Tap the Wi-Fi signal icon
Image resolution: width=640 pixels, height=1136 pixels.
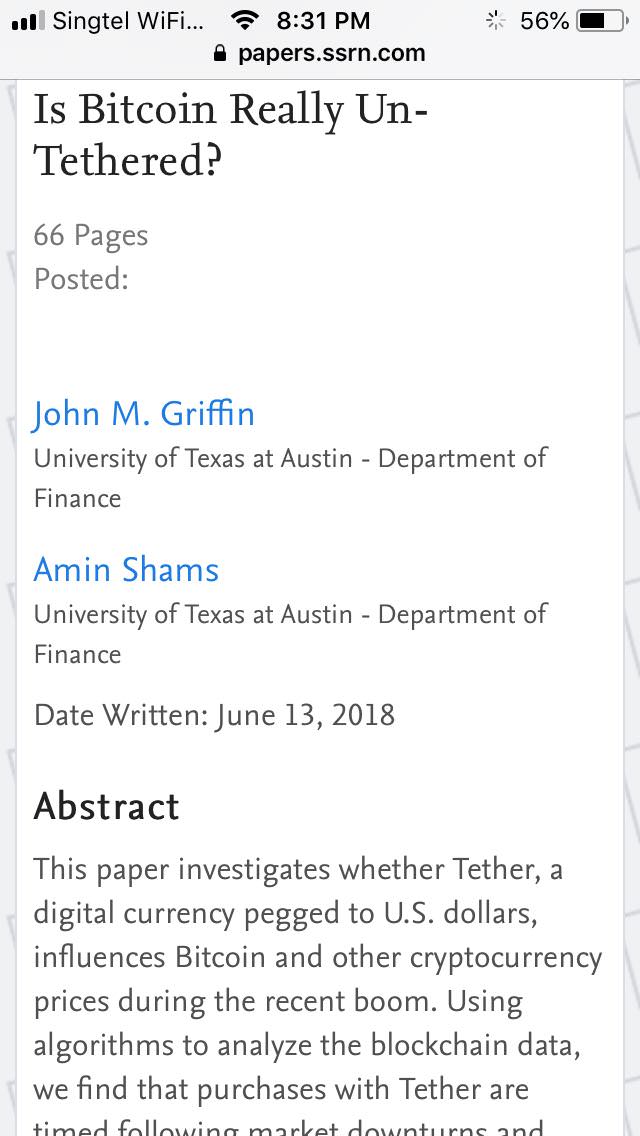click(243, 20)
